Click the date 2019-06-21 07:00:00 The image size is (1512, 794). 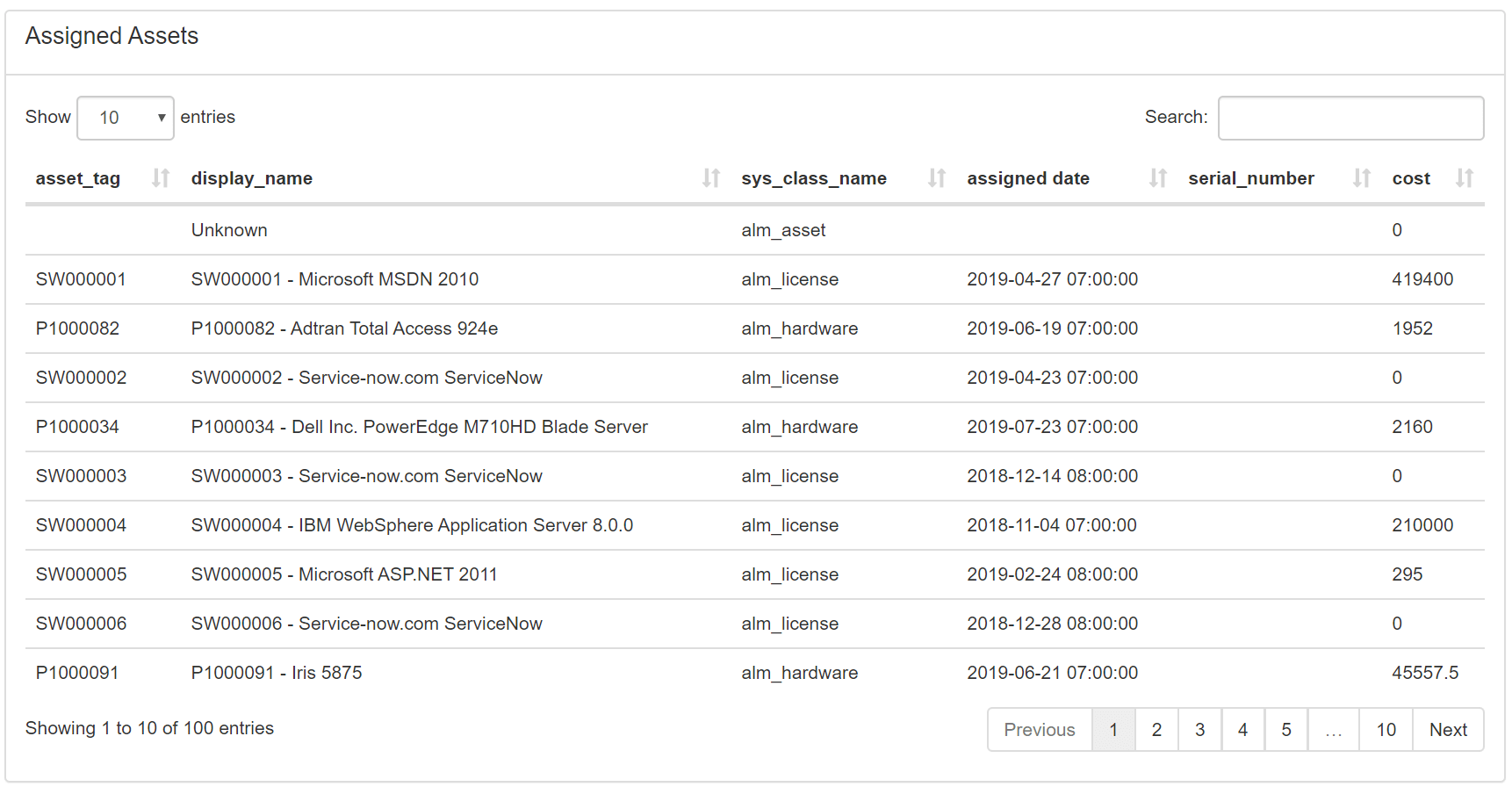[1052, 673]
